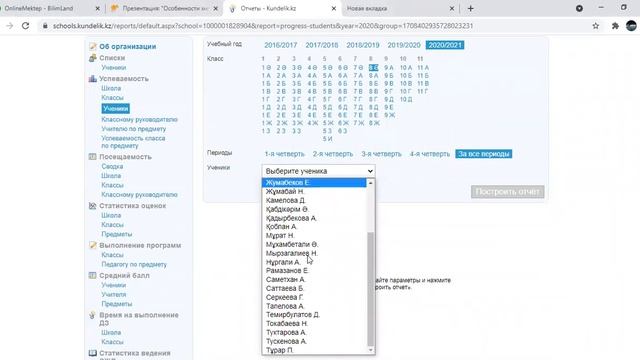
Task: Click the Посещаемость section icon
Action: 93,157
